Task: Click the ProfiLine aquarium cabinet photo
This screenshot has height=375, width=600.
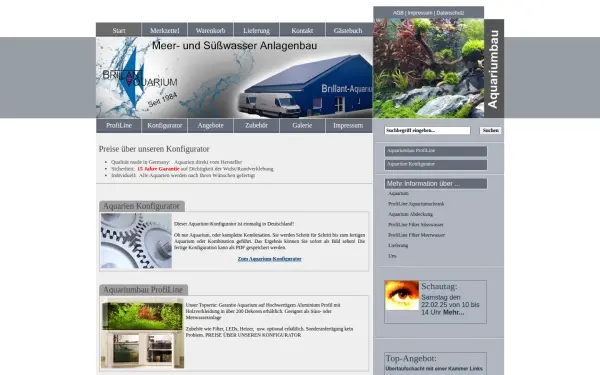Action: coord(142,333)
